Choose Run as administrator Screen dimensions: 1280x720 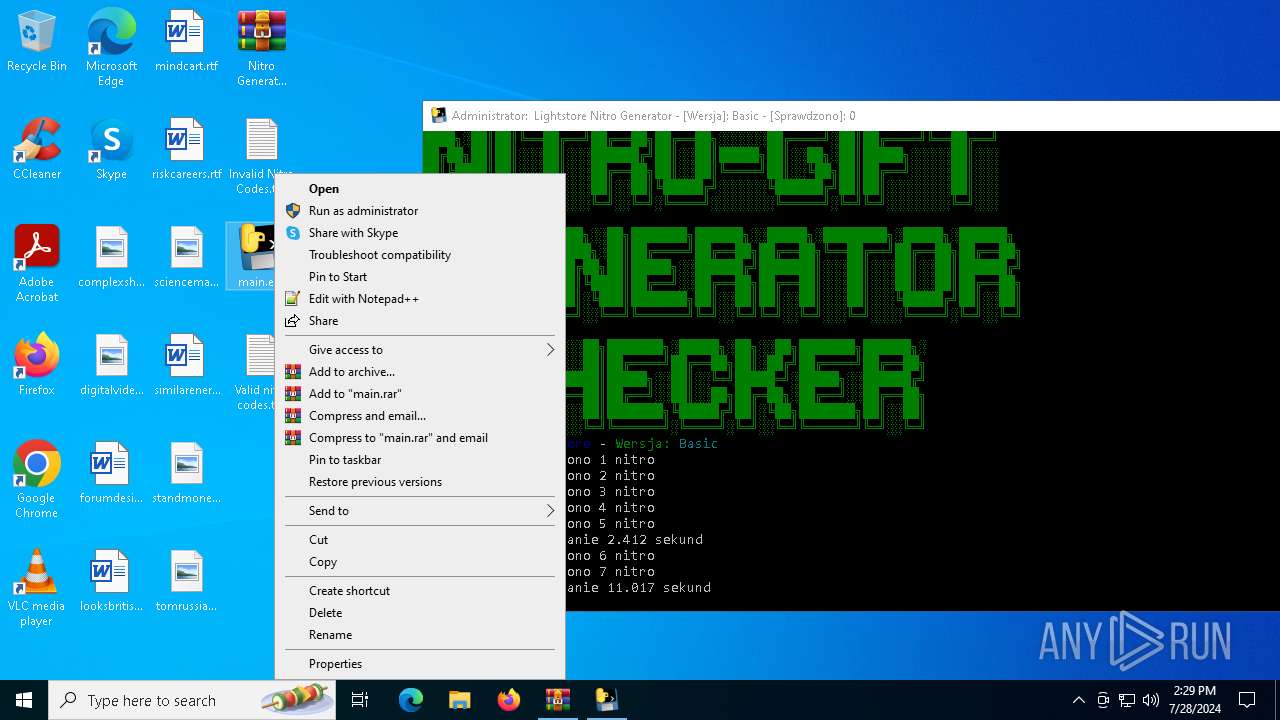(x=420, y=211)
